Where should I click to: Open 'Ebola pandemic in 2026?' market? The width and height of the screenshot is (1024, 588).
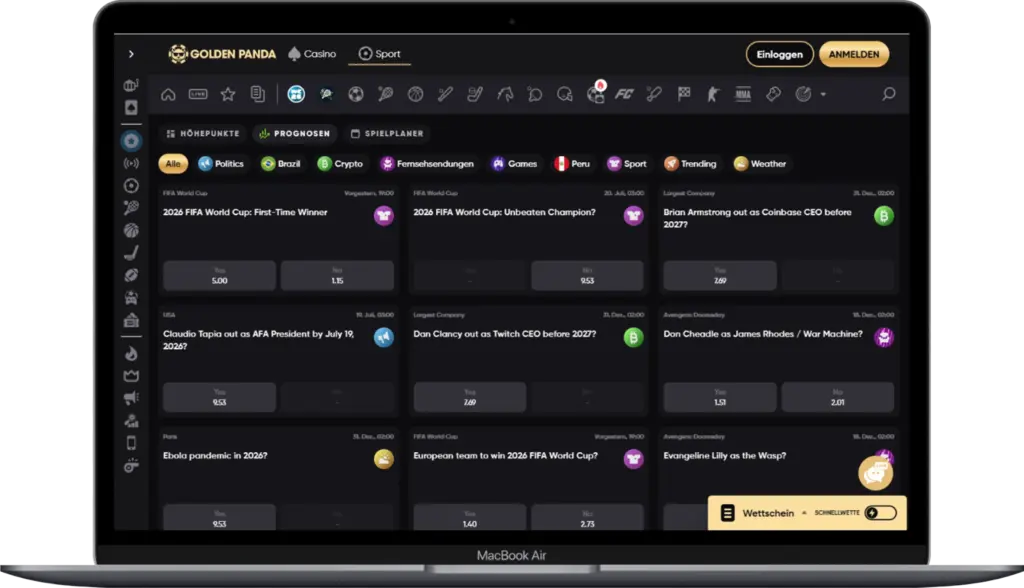[215, 455]
